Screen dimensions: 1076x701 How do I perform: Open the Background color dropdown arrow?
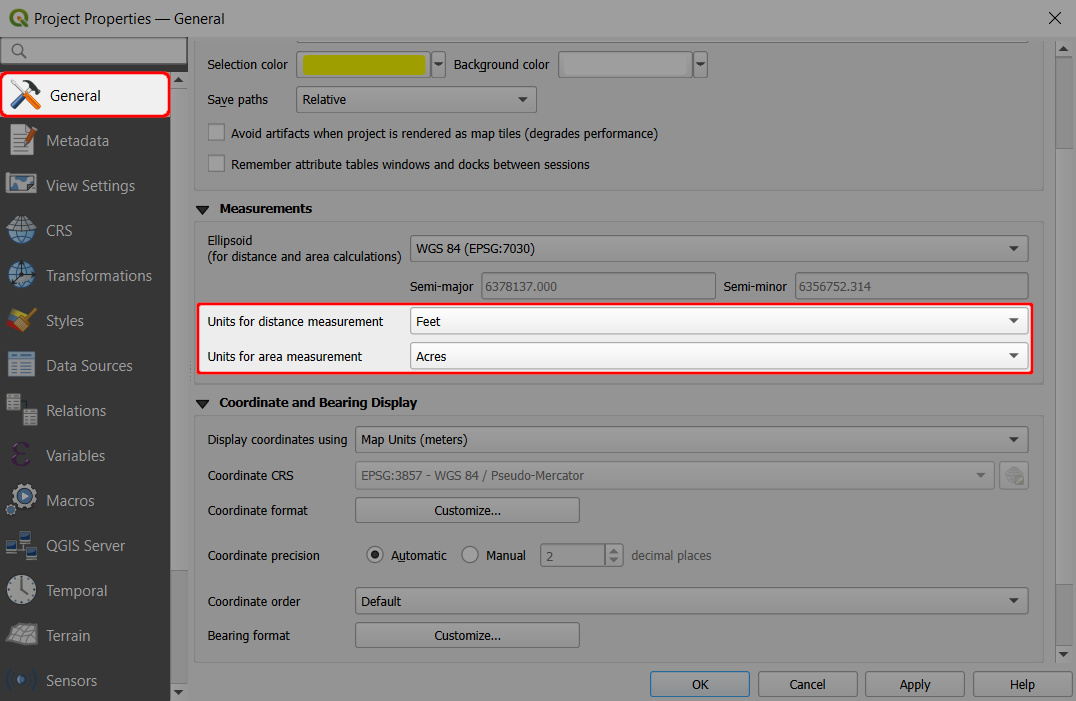[x=700, y=64]
